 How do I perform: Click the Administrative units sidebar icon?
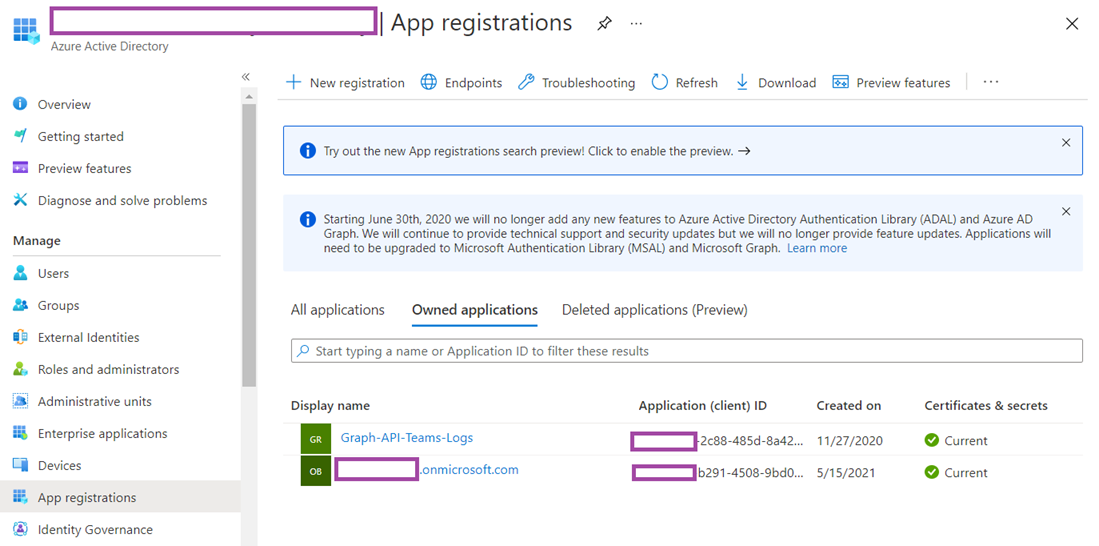pos(20,401)
